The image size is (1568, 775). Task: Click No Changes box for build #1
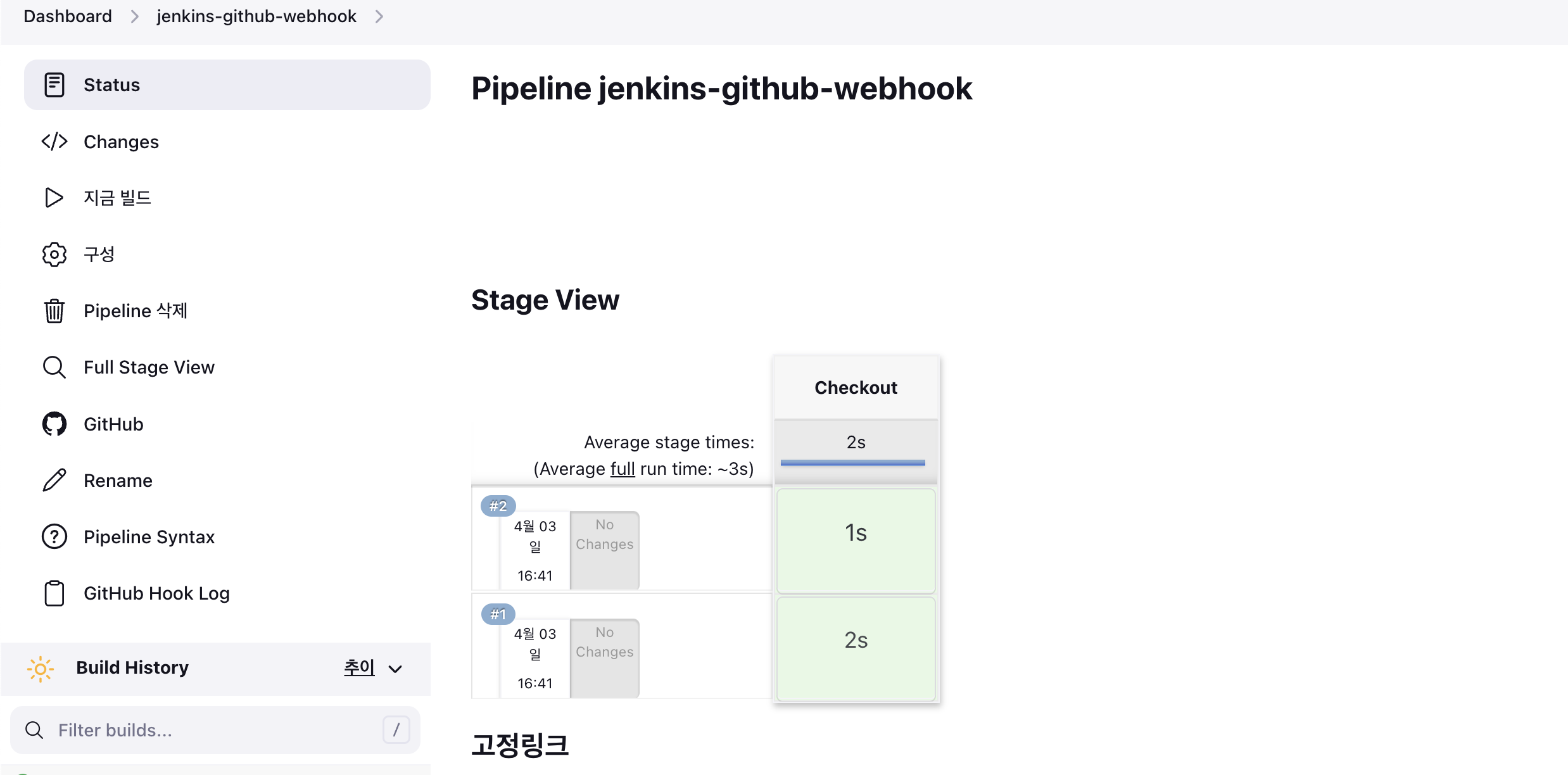coord(605,658)
